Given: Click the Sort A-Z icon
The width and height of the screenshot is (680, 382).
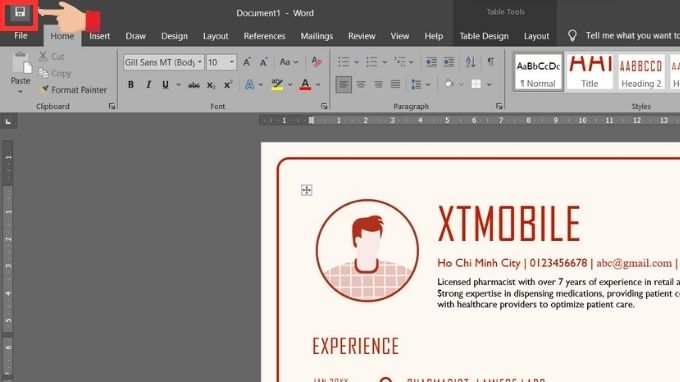Looking at the screenshot, I should [x=471, y=62].
